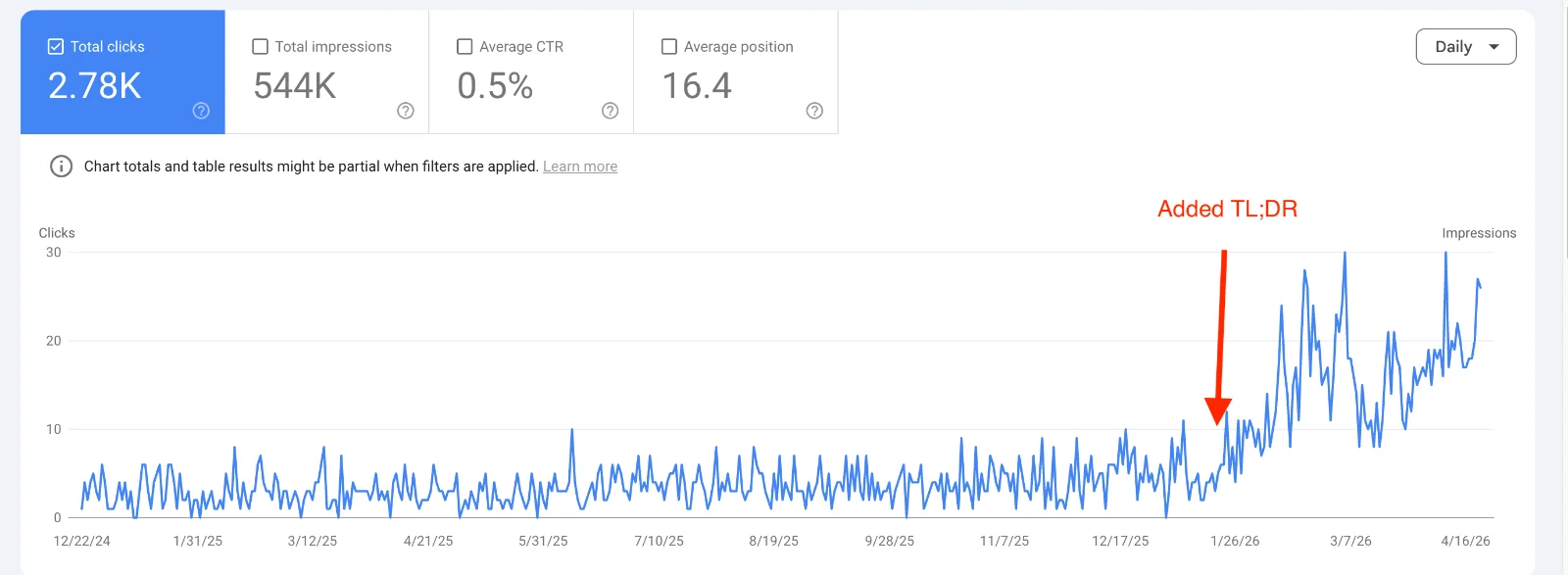Click help icon on Average position card
This screenshot has height=575, width=1568.
pos(813,111)
